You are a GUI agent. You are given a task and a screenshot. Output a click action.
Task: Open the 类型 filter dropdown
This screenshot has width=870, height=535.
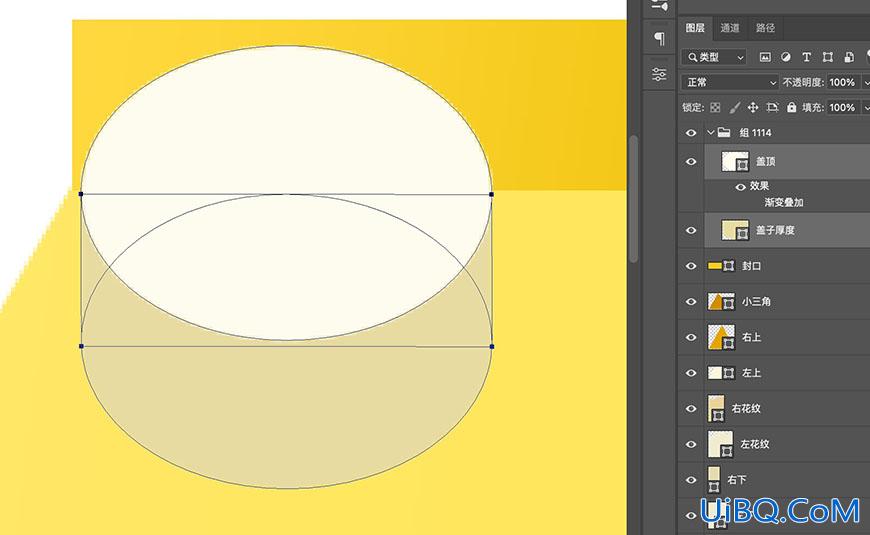tap(714, 57)
